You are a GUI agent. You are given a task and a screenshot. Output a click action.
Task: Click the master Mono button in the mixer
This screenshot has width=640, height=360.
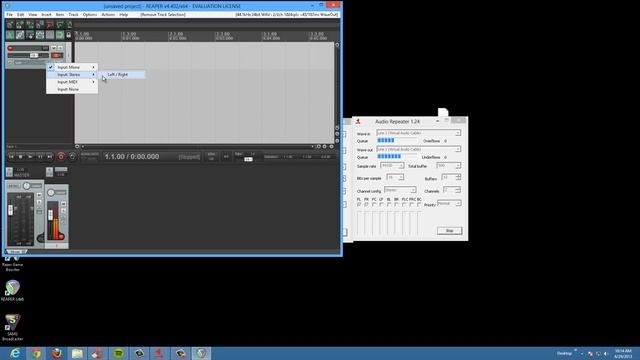point(14,186)
